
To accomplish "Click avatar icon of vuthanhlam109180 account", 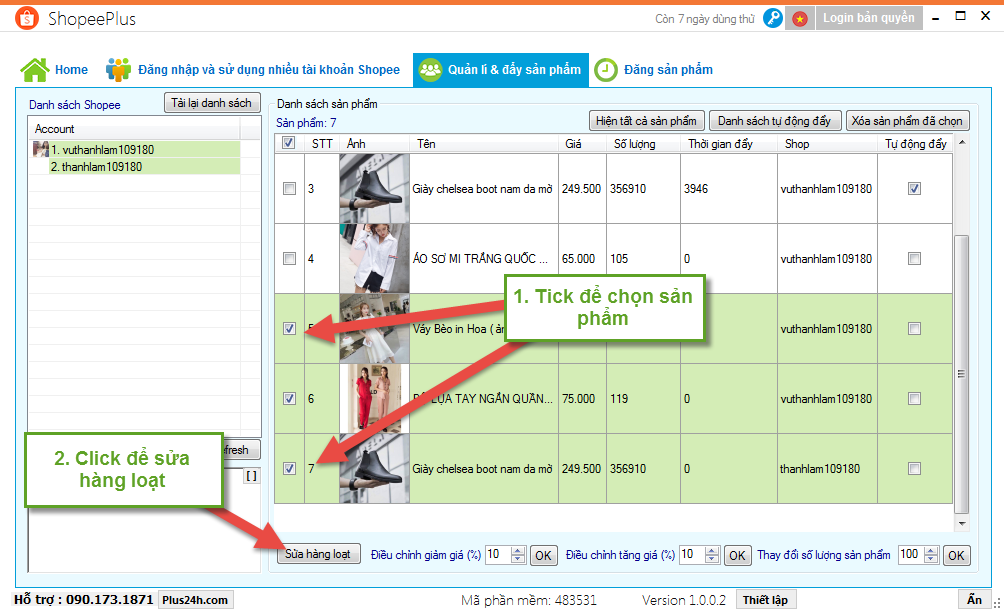I will click(41, 149).
